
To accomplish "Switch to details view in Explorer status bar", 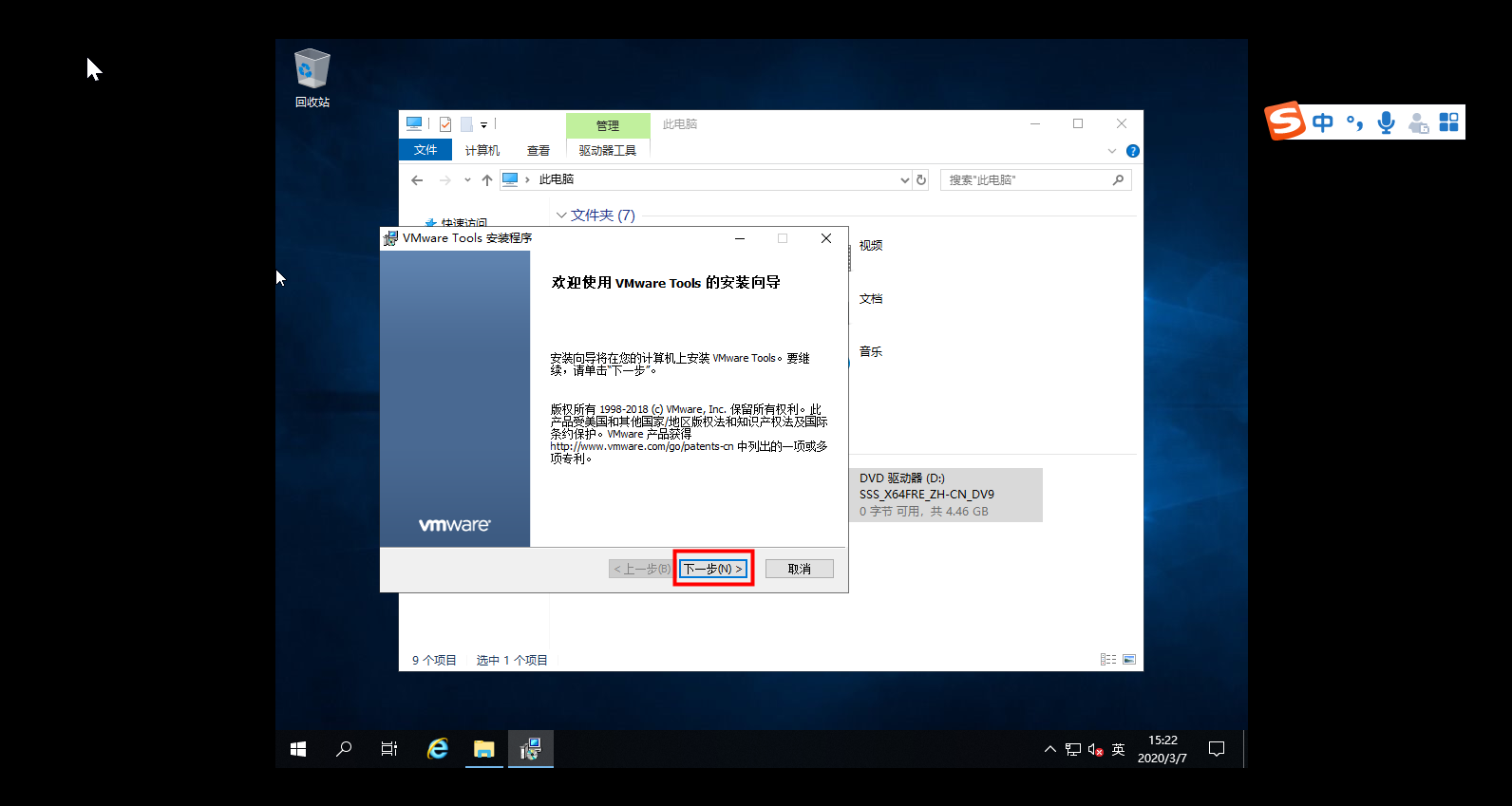I will coord(1108,659).
